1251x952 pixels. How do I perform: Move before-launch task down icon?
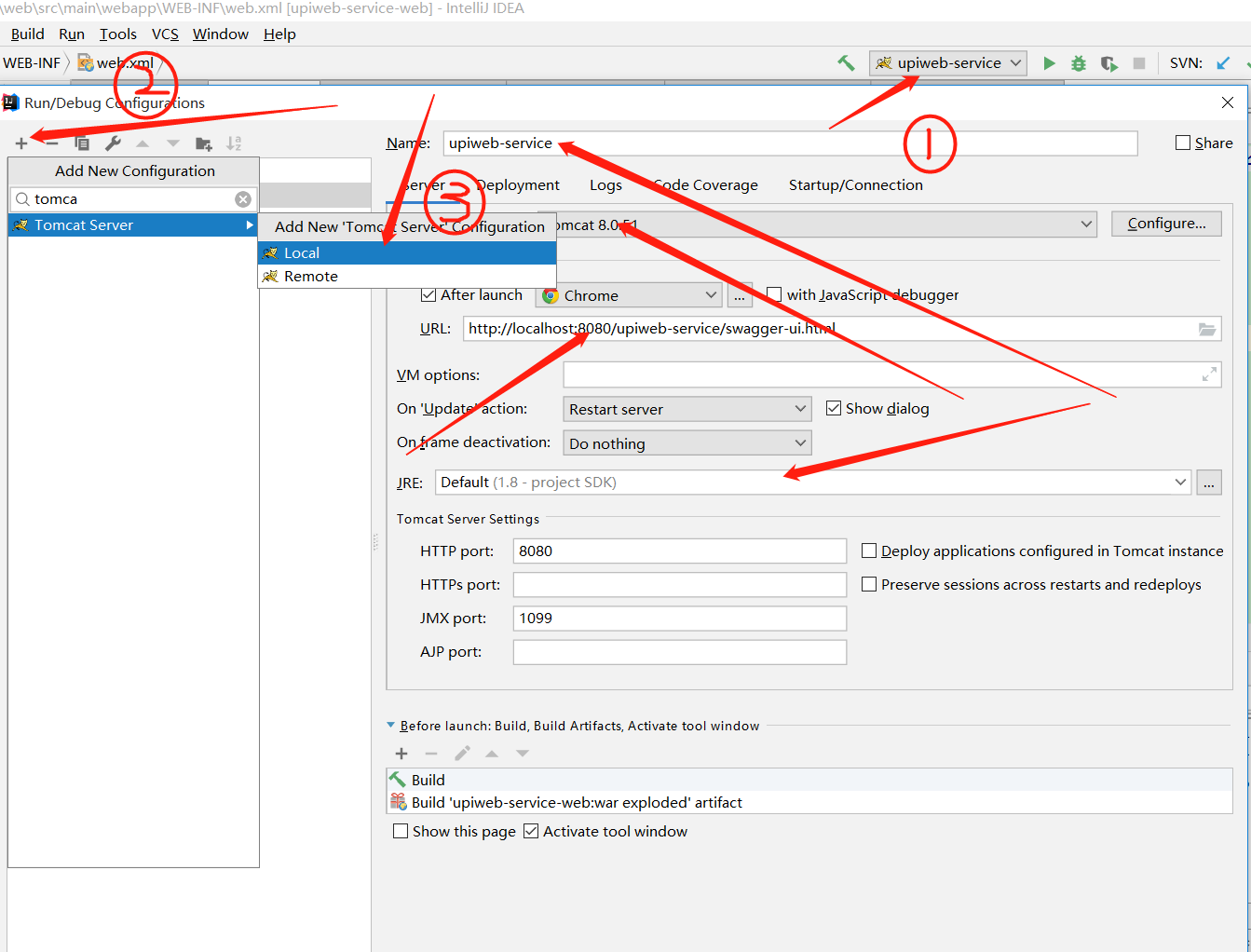click(x=523, y=754)
